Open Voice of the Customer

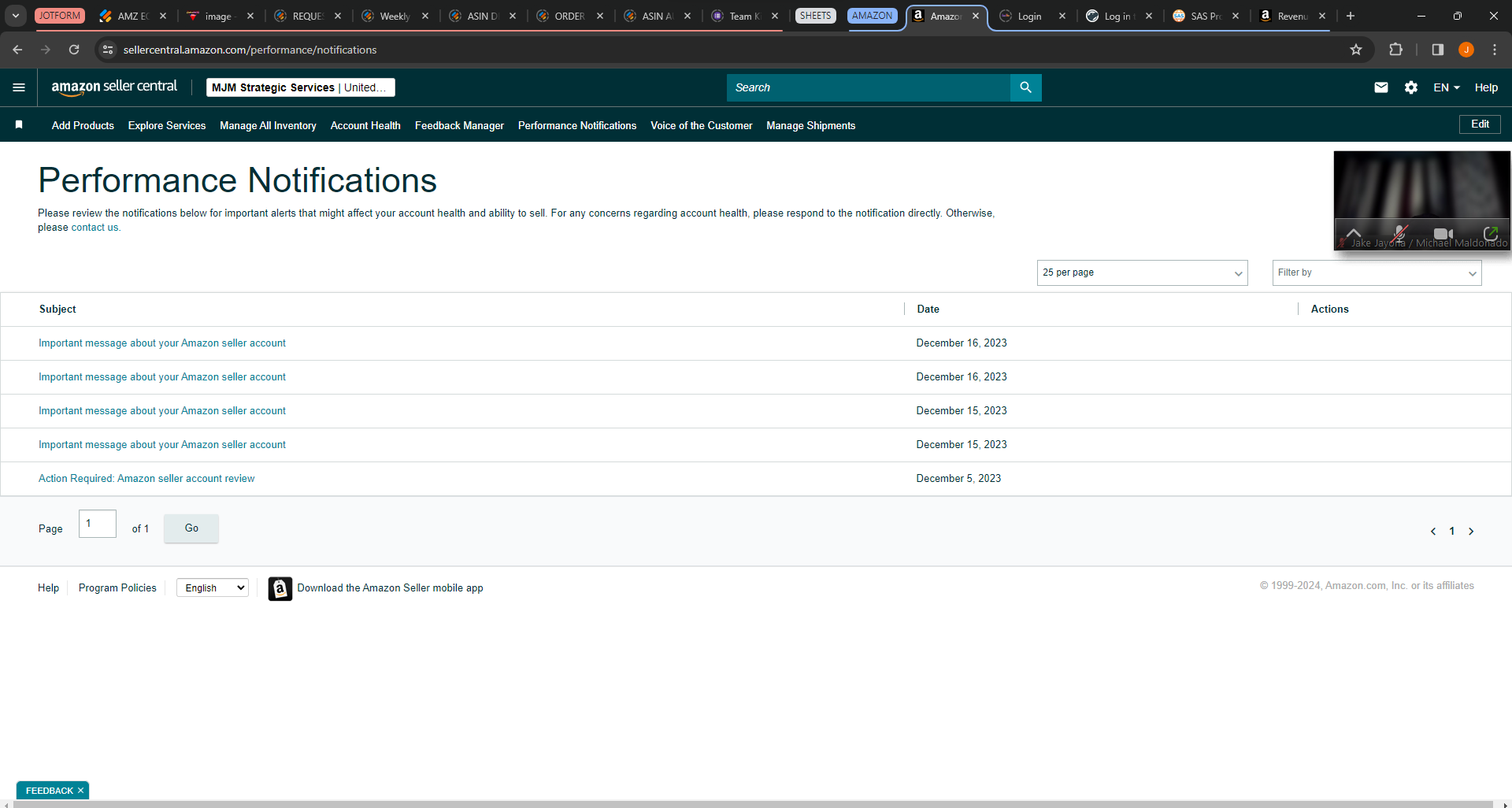coord(701,125)
